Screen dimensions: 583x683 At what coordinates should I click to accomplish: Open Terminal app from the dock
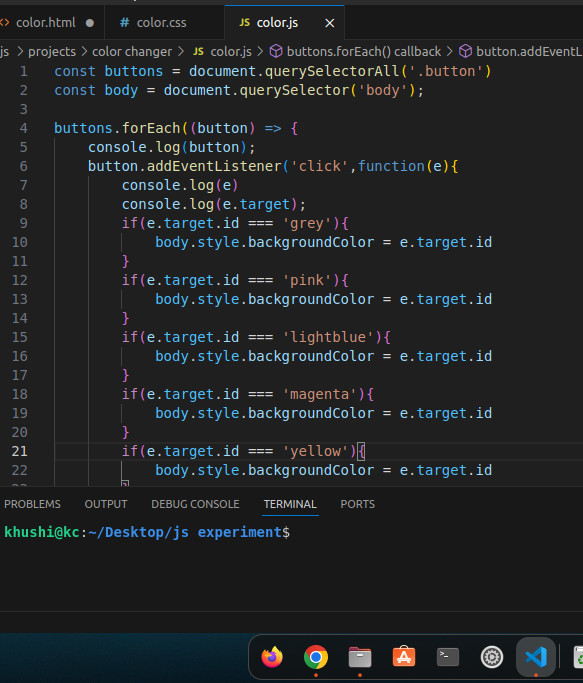click(448, 657)
